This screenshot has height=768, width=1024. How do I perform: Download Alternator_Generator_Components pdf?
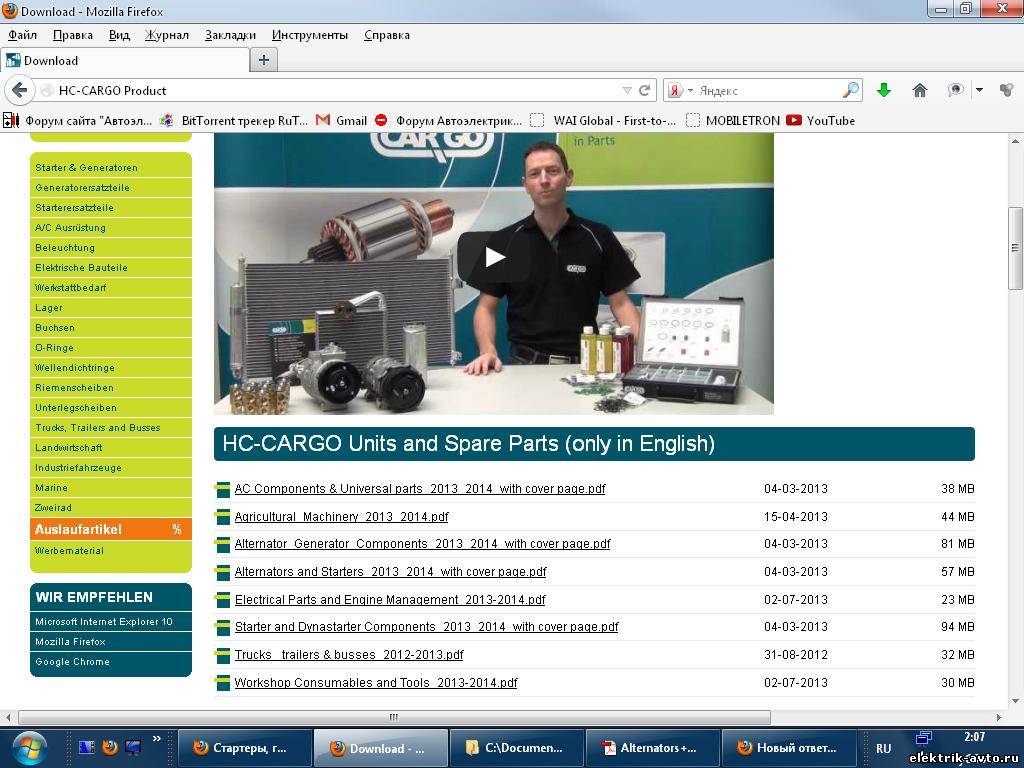tap(422, 543)
